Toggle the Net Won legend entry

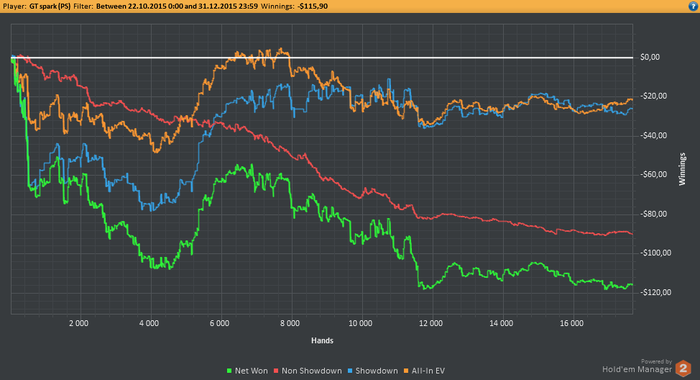(247, 371)
